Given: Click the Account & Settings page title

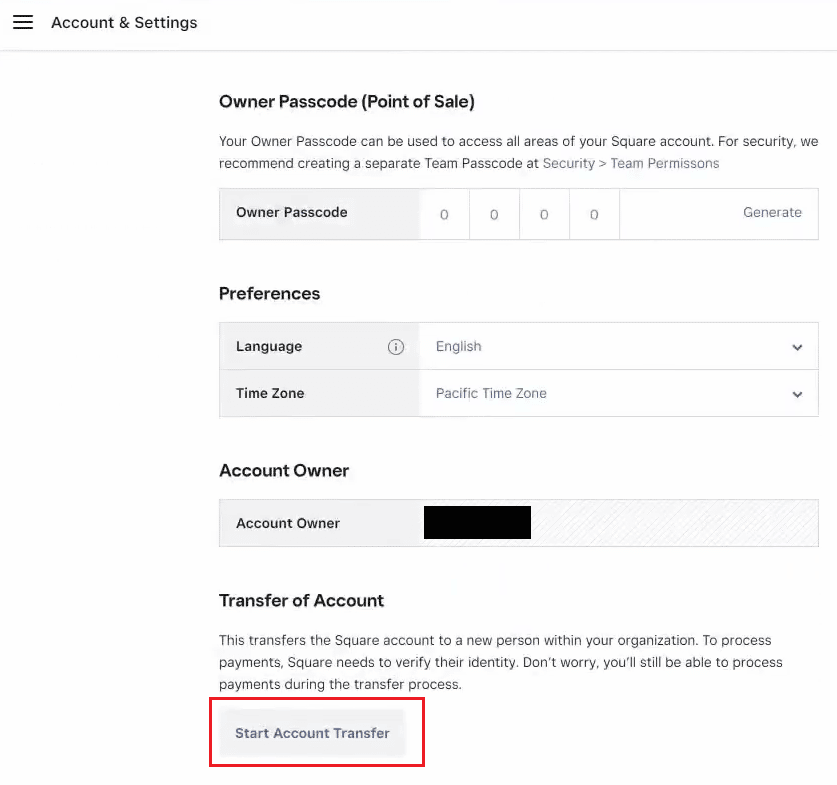Looking at the screenshot, I should 124,22.
